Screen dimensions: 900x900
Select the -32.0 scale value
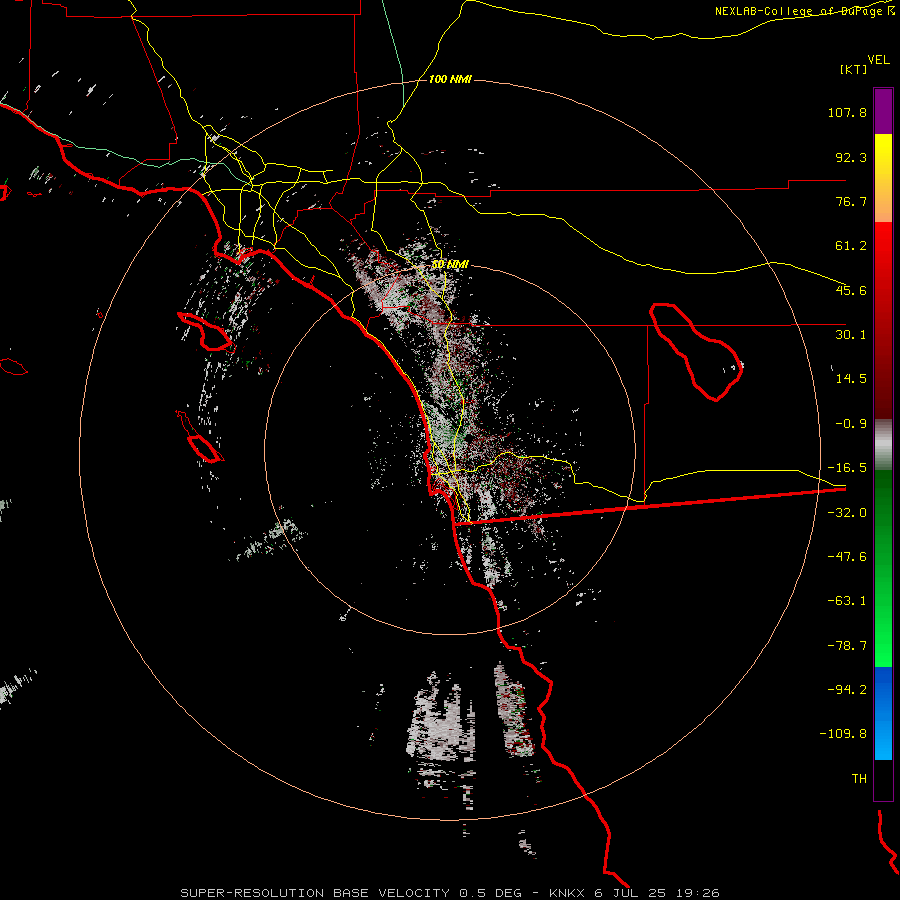[847, 513]
